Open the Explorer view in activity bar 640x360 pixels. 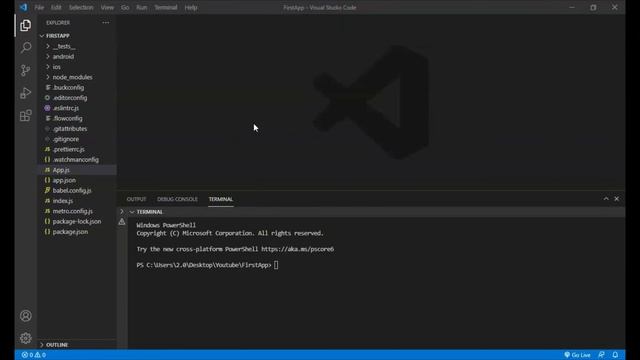pyautogui.click(x=26, y=25)
